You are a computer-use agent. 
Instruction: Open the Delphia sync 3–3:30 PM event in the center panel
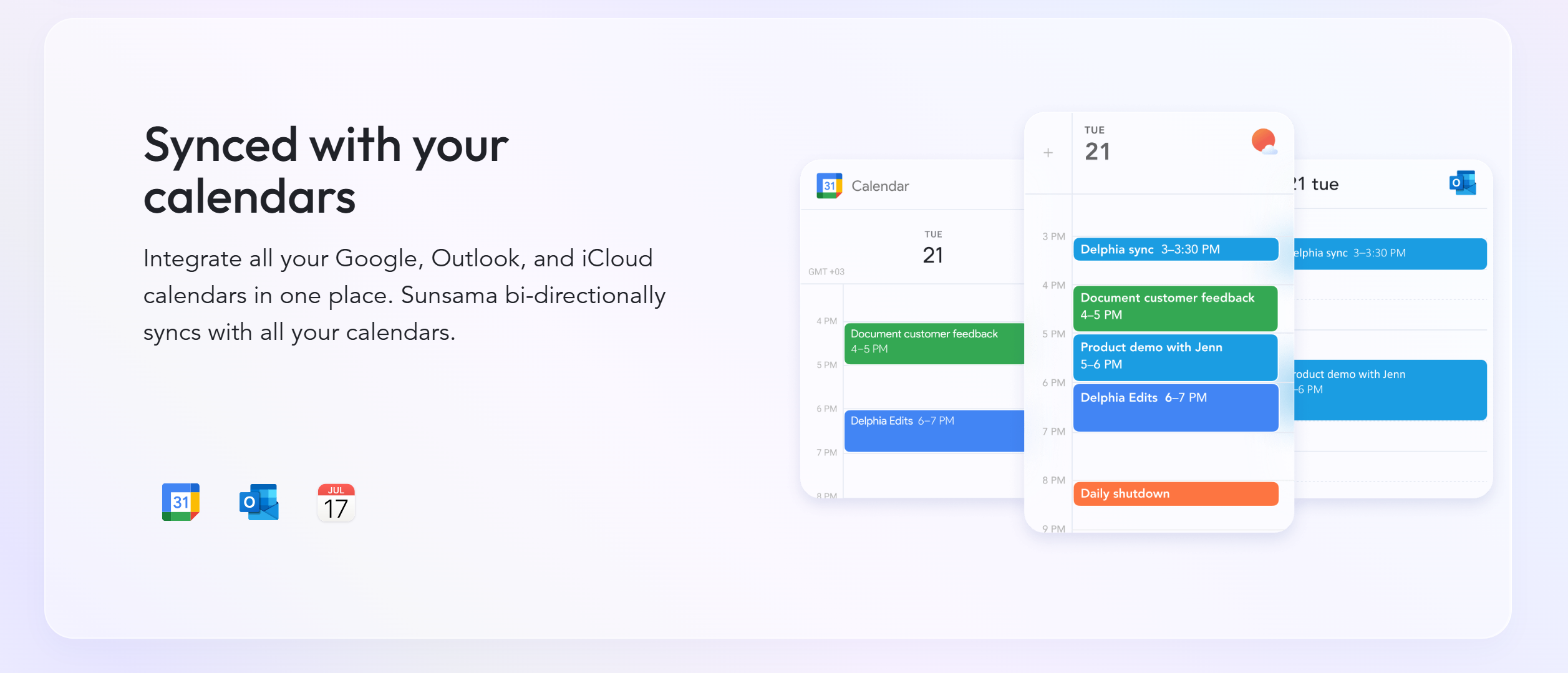click(1176, 249)
